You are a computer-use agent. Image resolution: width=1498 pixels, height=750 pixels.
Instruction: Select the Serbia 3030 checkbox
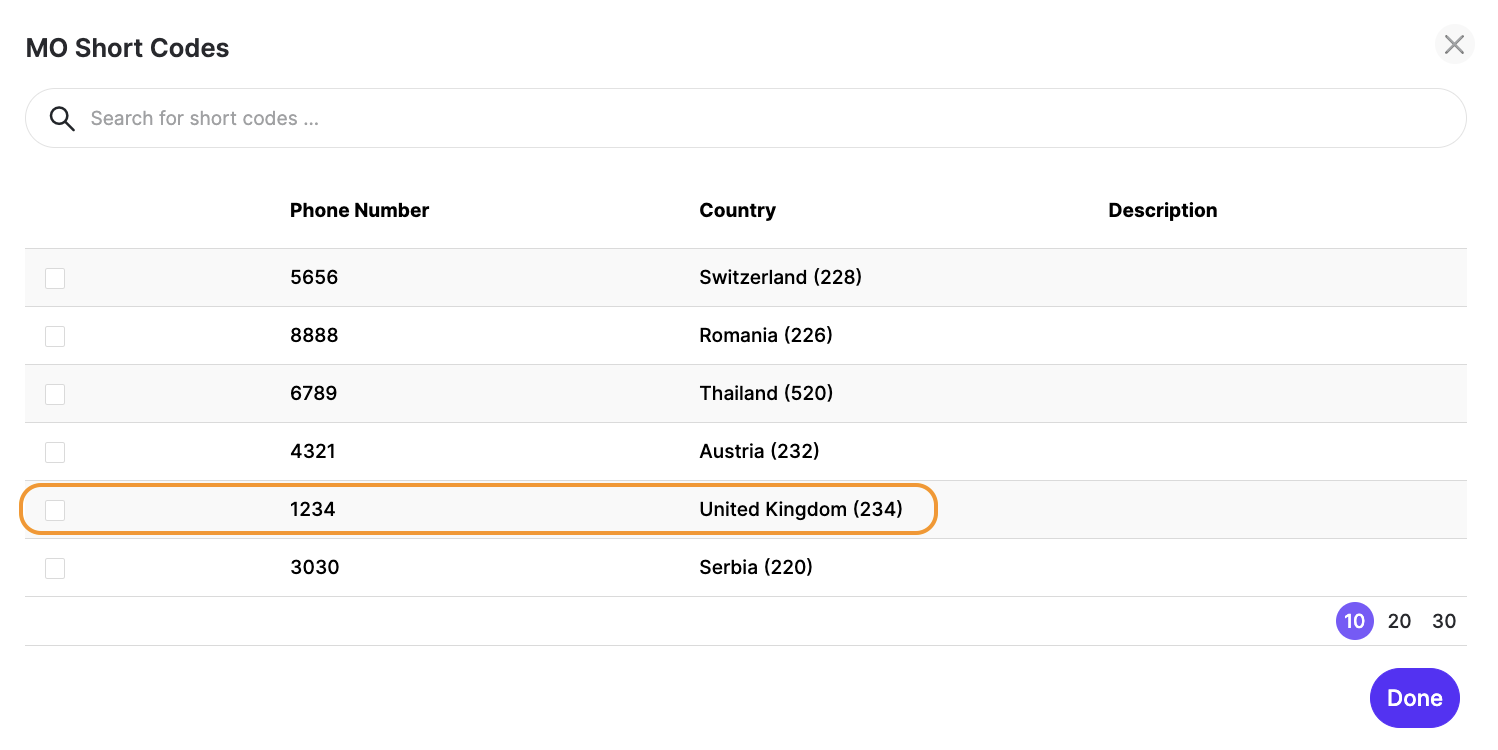point(55,568)
